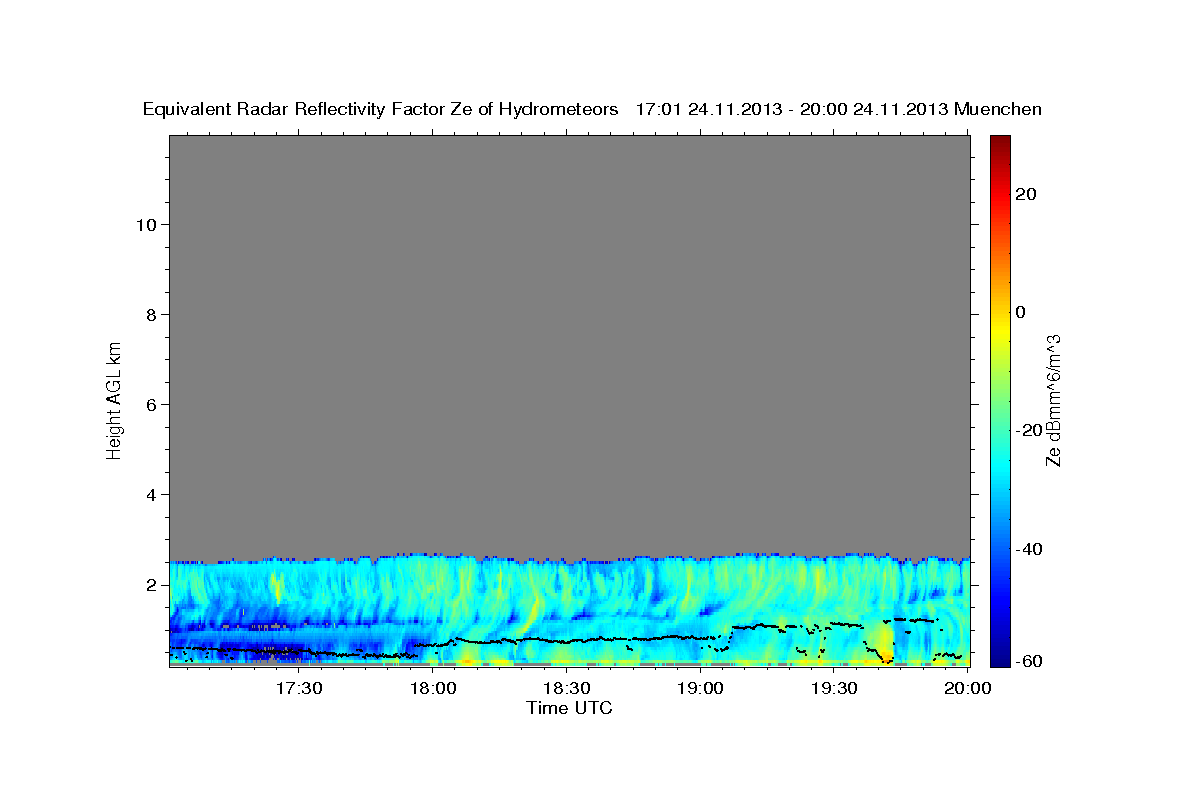
Task: Click the dark red top of colorbar
Action: click(x=1000, y=142)
